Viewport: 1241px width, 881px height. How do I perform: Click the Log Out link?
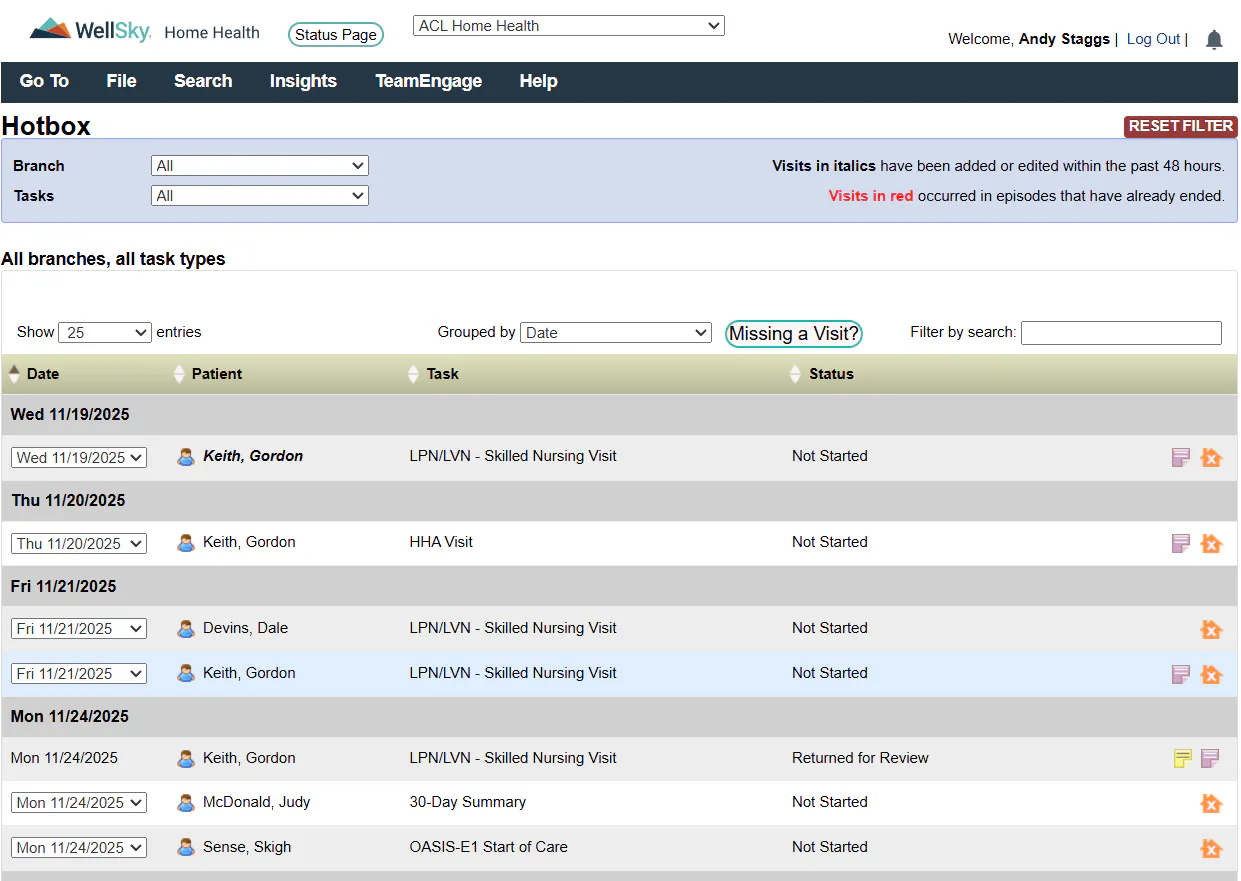pyautogui.click(x=1153, y=39)
